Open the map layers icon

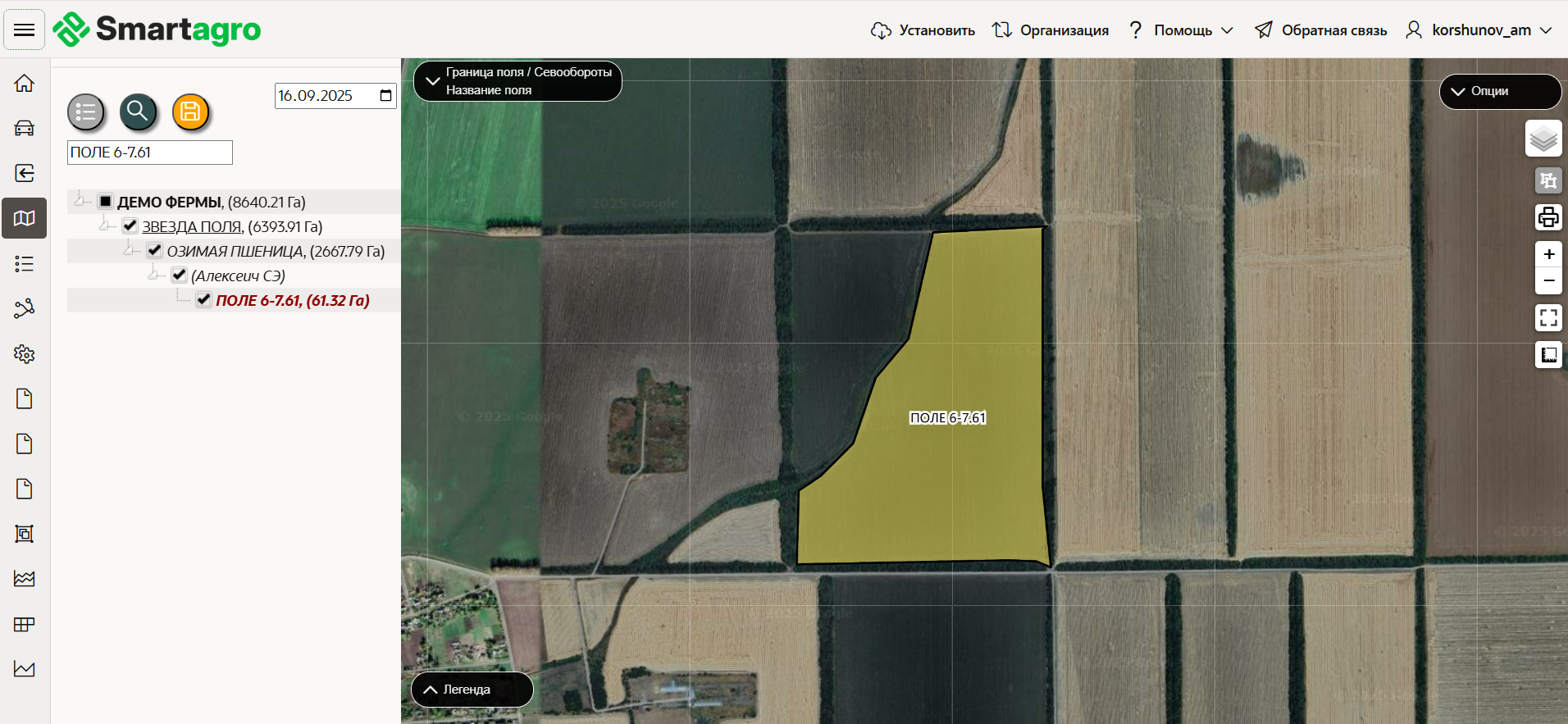coord(1543,139)
